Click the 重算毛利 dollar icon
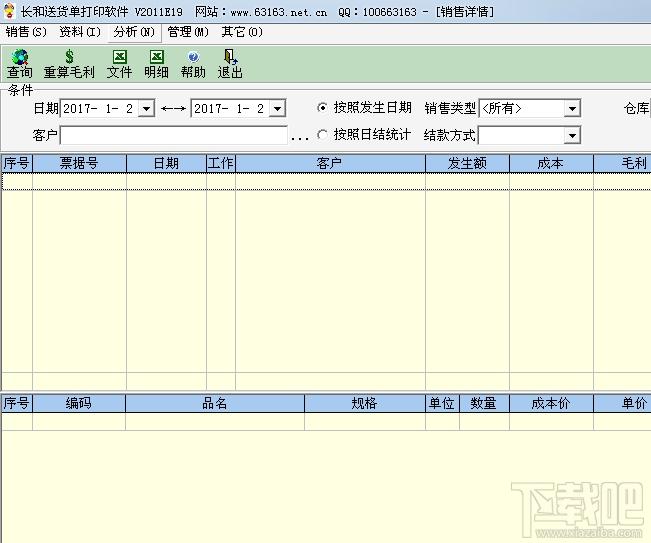Image resolution: width=651 pixels, height=543 pixels. [x=69, y=56]
